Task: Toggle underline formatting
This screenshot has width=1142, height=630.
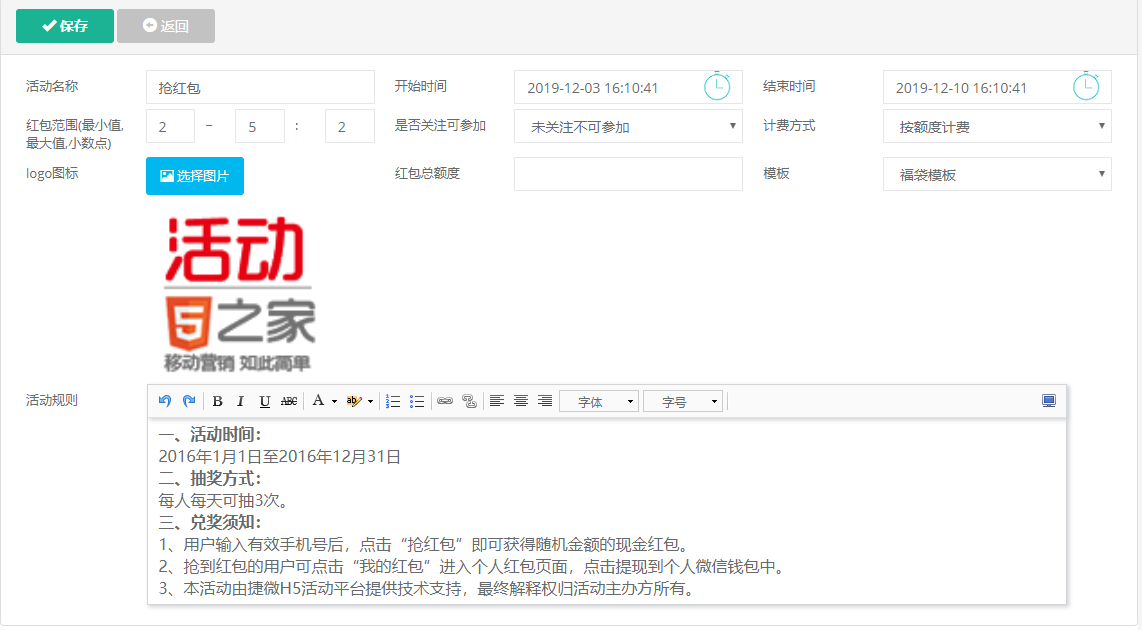Action: (x=264, y=401)
